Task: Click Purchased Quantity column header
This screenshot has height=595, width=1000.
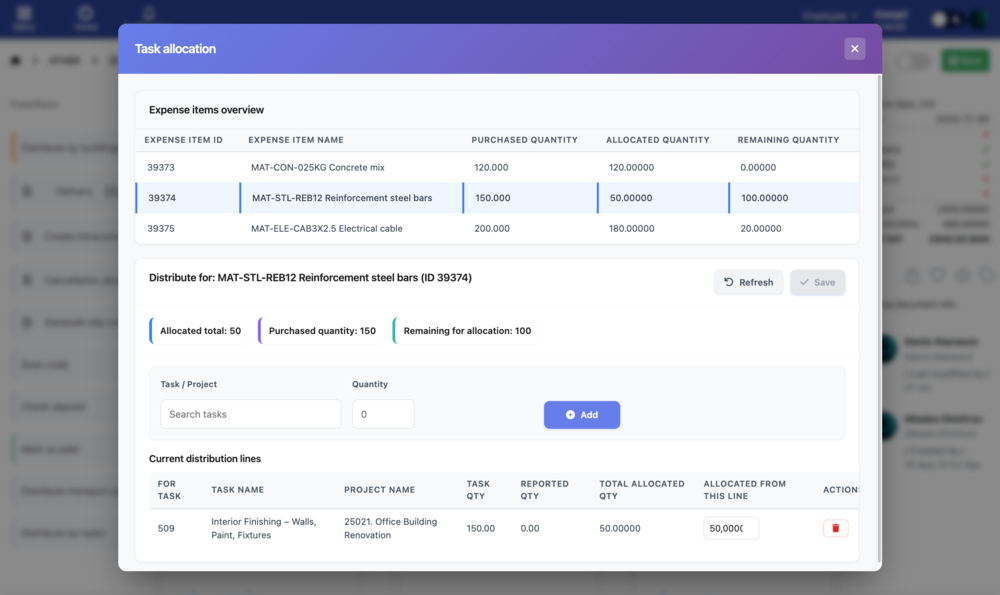Action: click(524, 140)
